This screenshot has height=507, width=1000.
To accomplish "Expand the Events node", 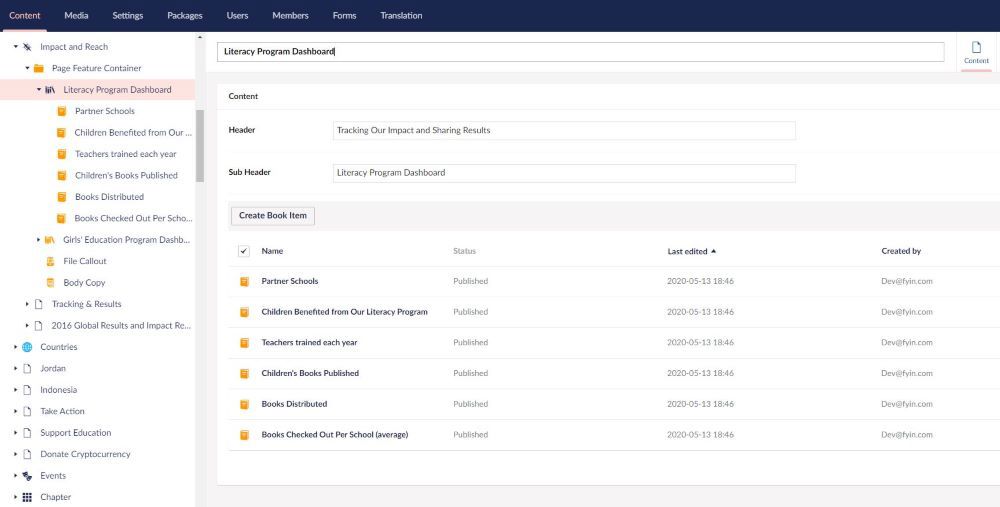I will pyautogui.click(x=15, y=476).
